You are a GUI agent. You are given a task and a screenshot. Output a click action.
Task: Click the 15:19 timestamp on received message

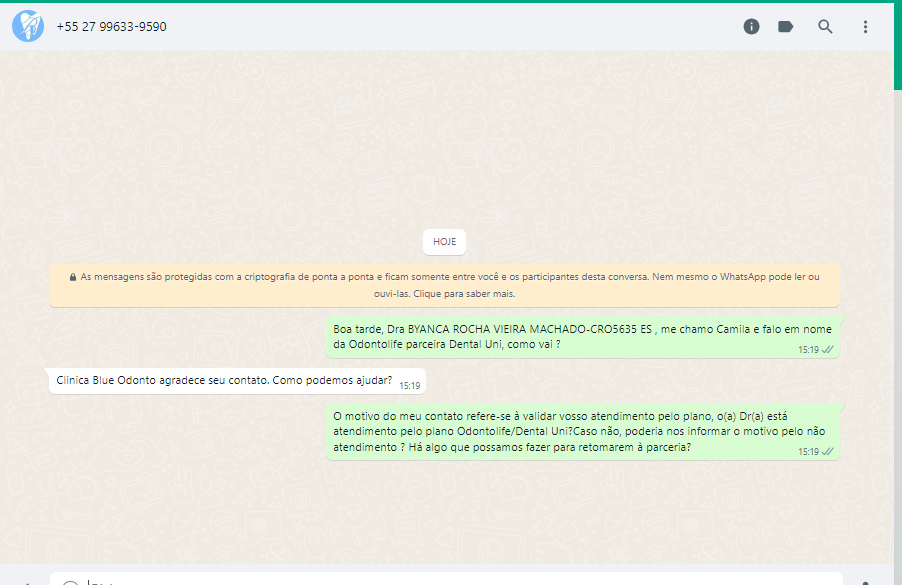[410, 385]
